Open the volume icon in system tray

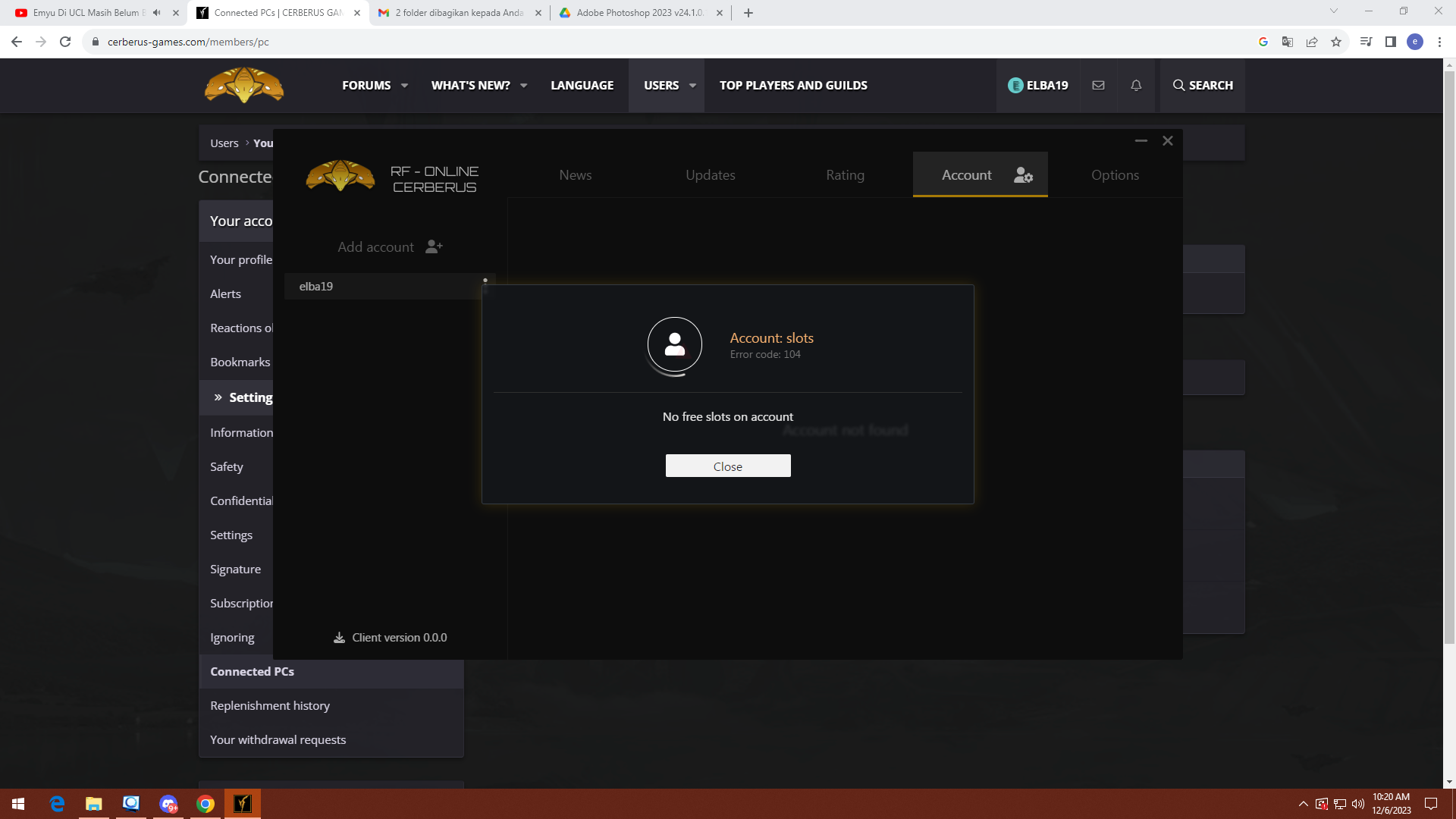click(x=1358, y=804)
